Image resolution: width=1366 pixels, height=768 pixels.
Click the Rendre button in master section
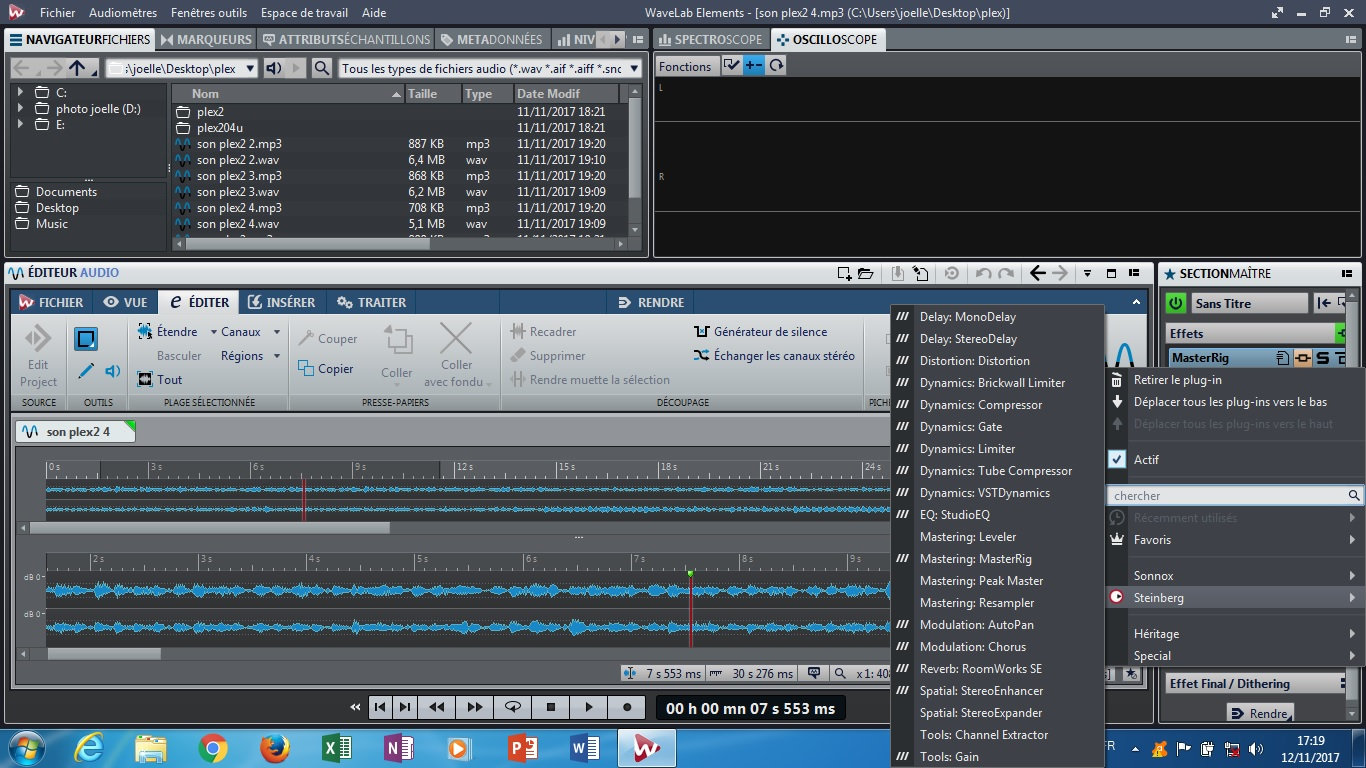(x=1259, y=714)
